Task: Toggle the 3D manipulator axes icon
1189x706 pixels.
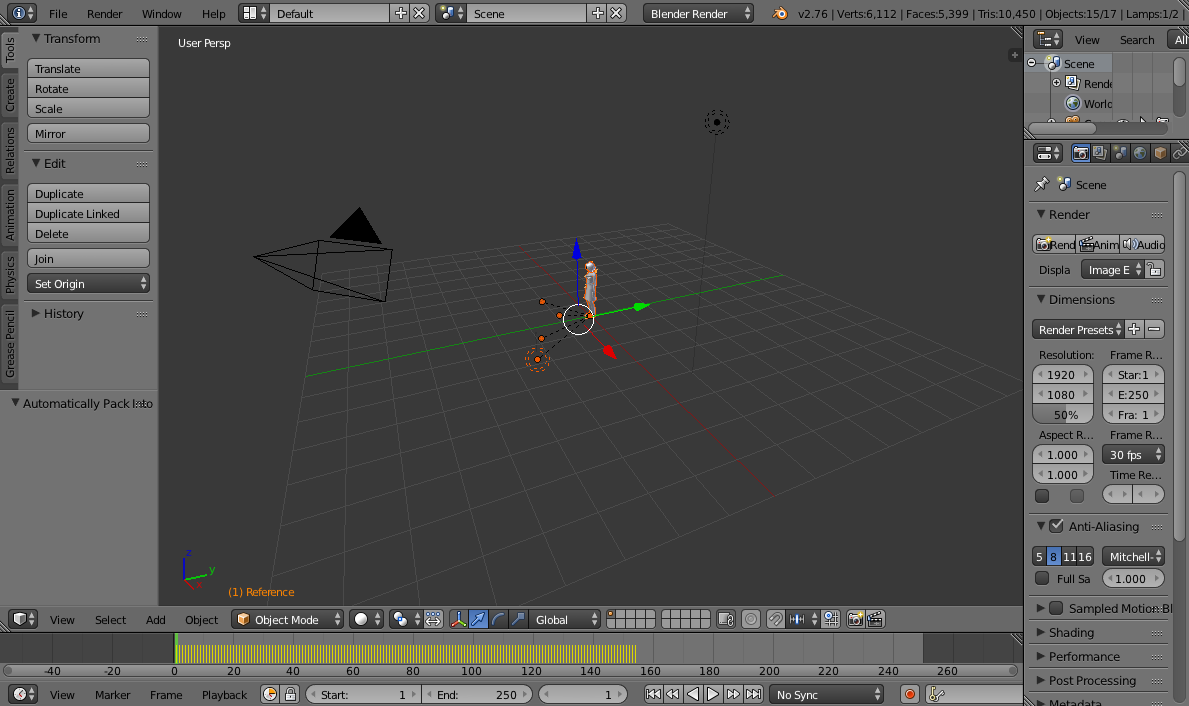Action: 459,620
